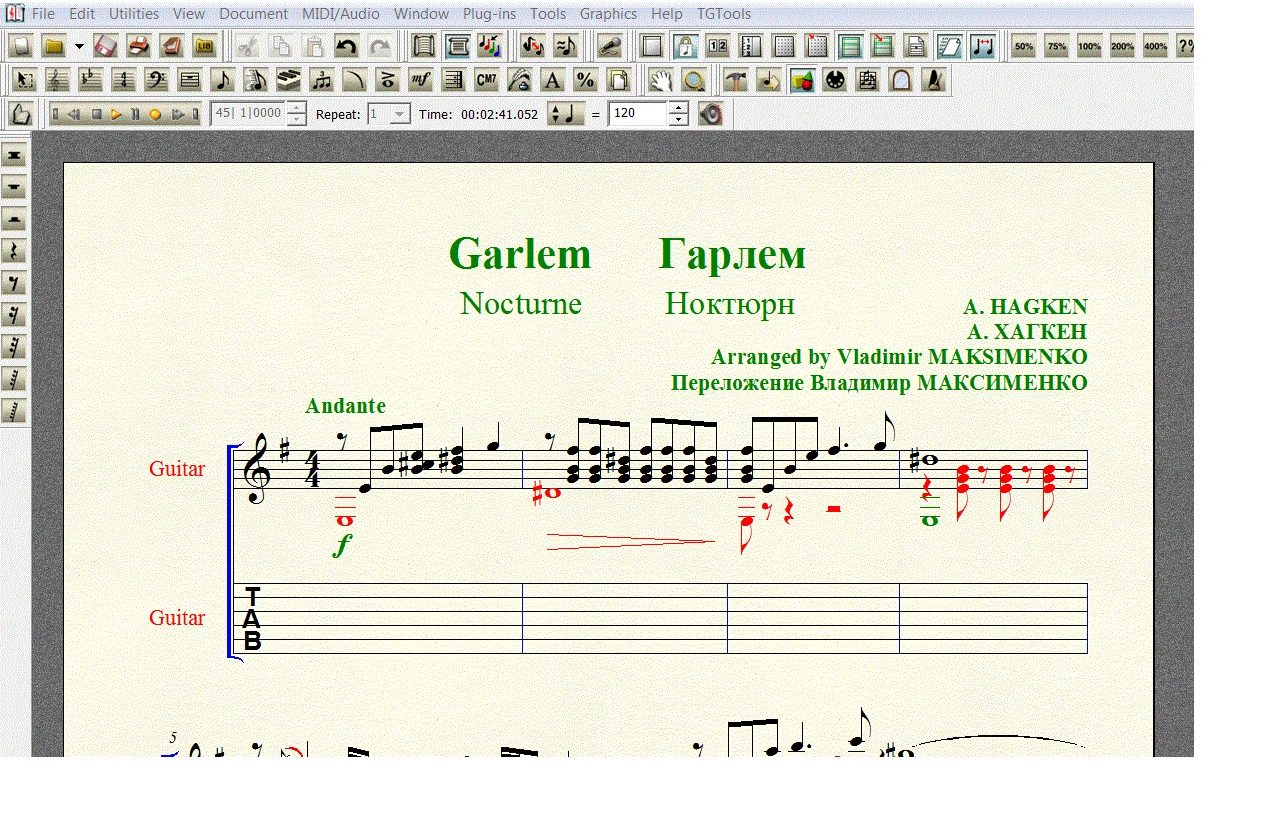Screen dimensions: 1274x817
Task: Select the Clef tool (bass clef)
Action: pyautogui.click(x=156, y=81)
